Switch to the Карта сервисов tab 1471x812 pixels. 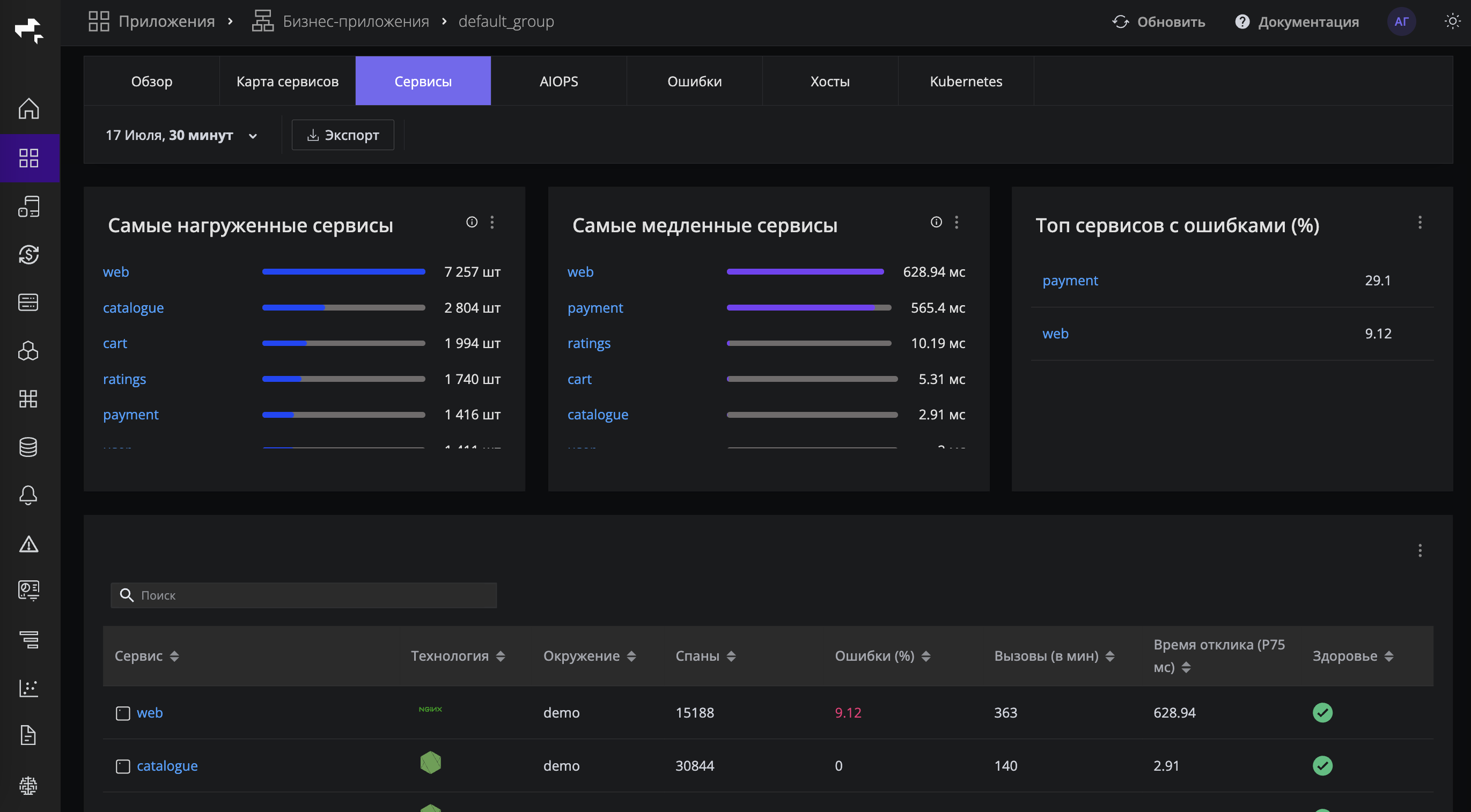coord(287,81)
